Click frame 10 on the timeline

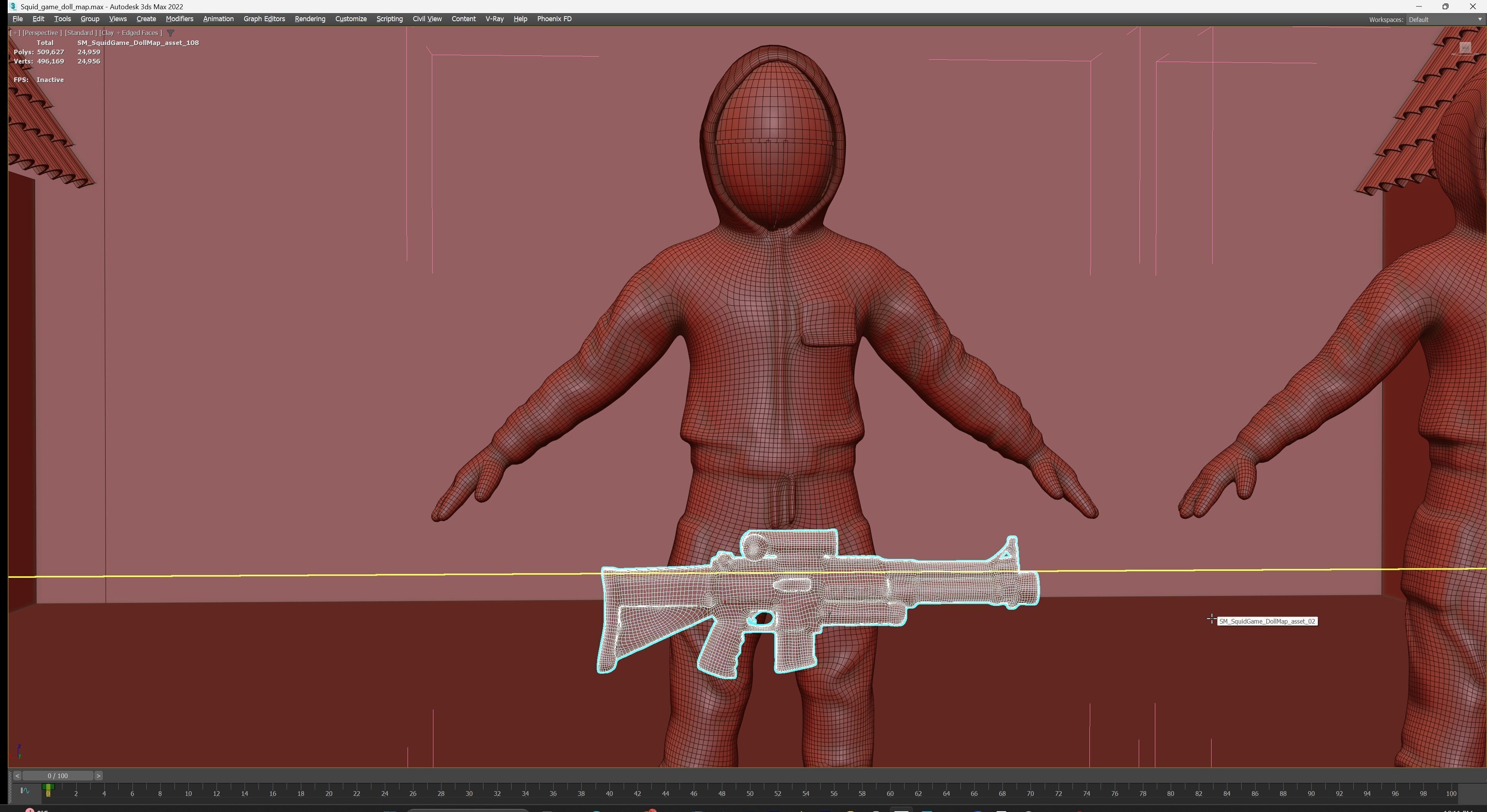[x=188, y=793]
